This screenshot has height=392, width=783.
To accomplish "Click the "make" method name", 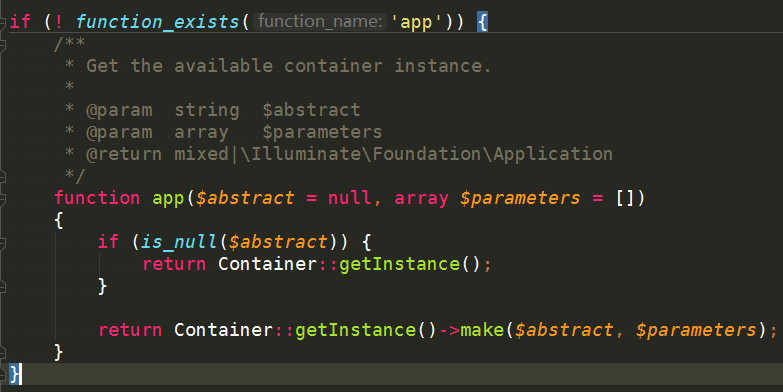I will [x=482, y=330].
